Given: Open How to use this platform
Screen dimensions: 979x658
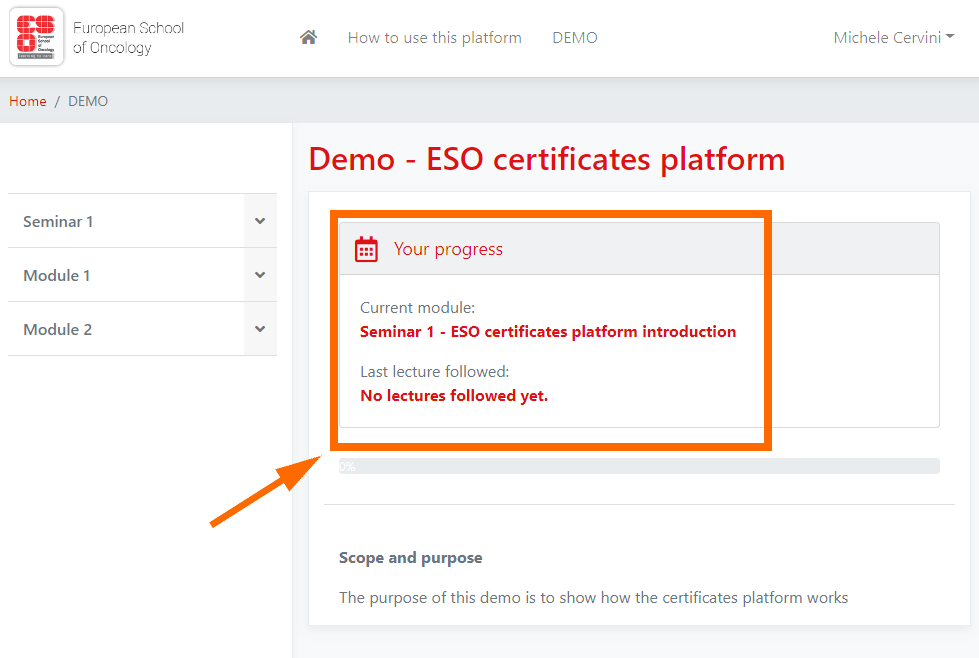Looking at the screenshot, I should [x=434, y=38].
